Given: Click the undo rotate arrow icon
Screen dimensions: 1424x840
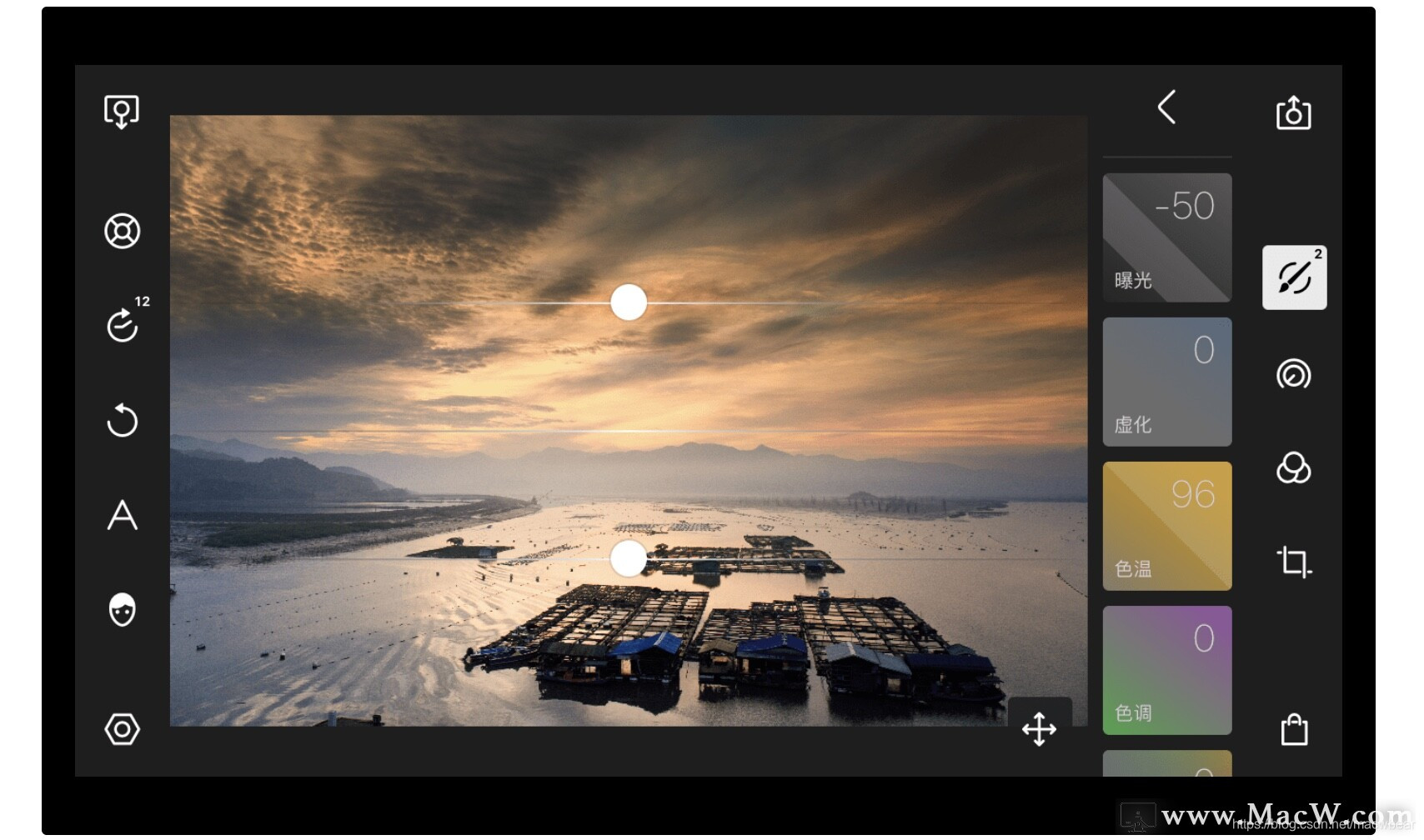Looking at the screenshot, I should point(122,420).
